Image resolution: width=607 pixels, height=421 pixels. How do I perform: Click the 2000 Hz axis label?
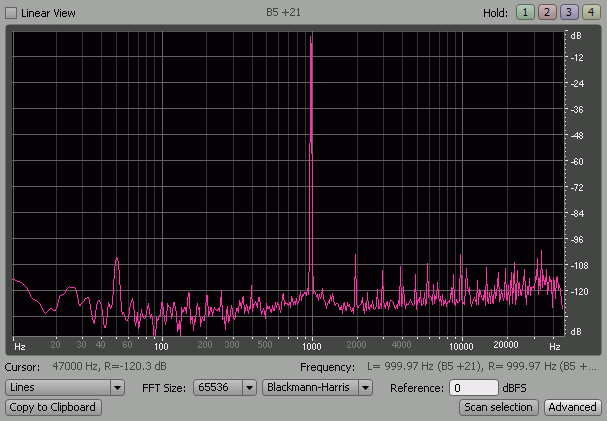click(x=356, y=345)
